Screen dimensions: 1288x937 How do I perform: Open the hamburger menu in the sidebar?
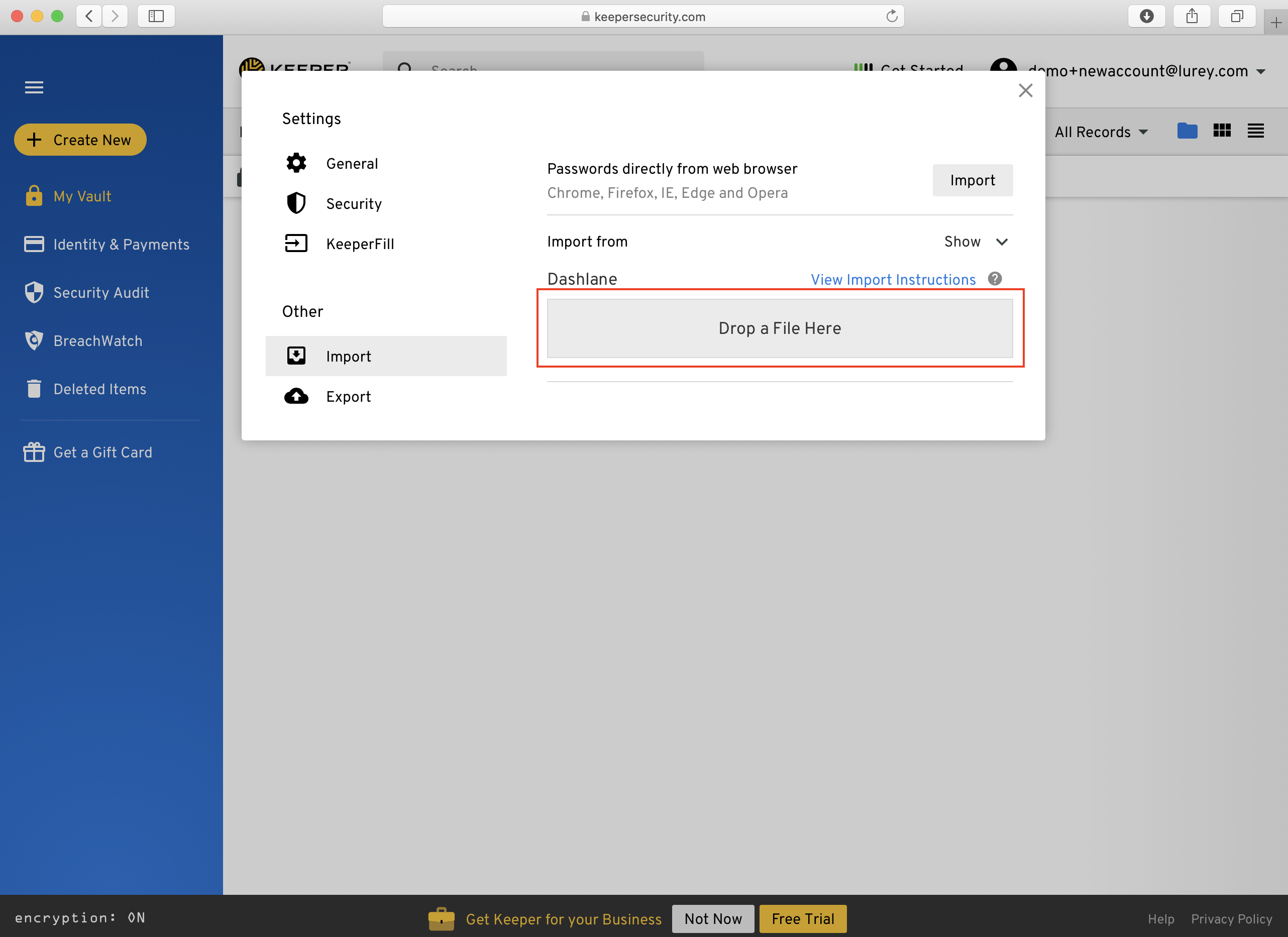(x=34, y=87)
